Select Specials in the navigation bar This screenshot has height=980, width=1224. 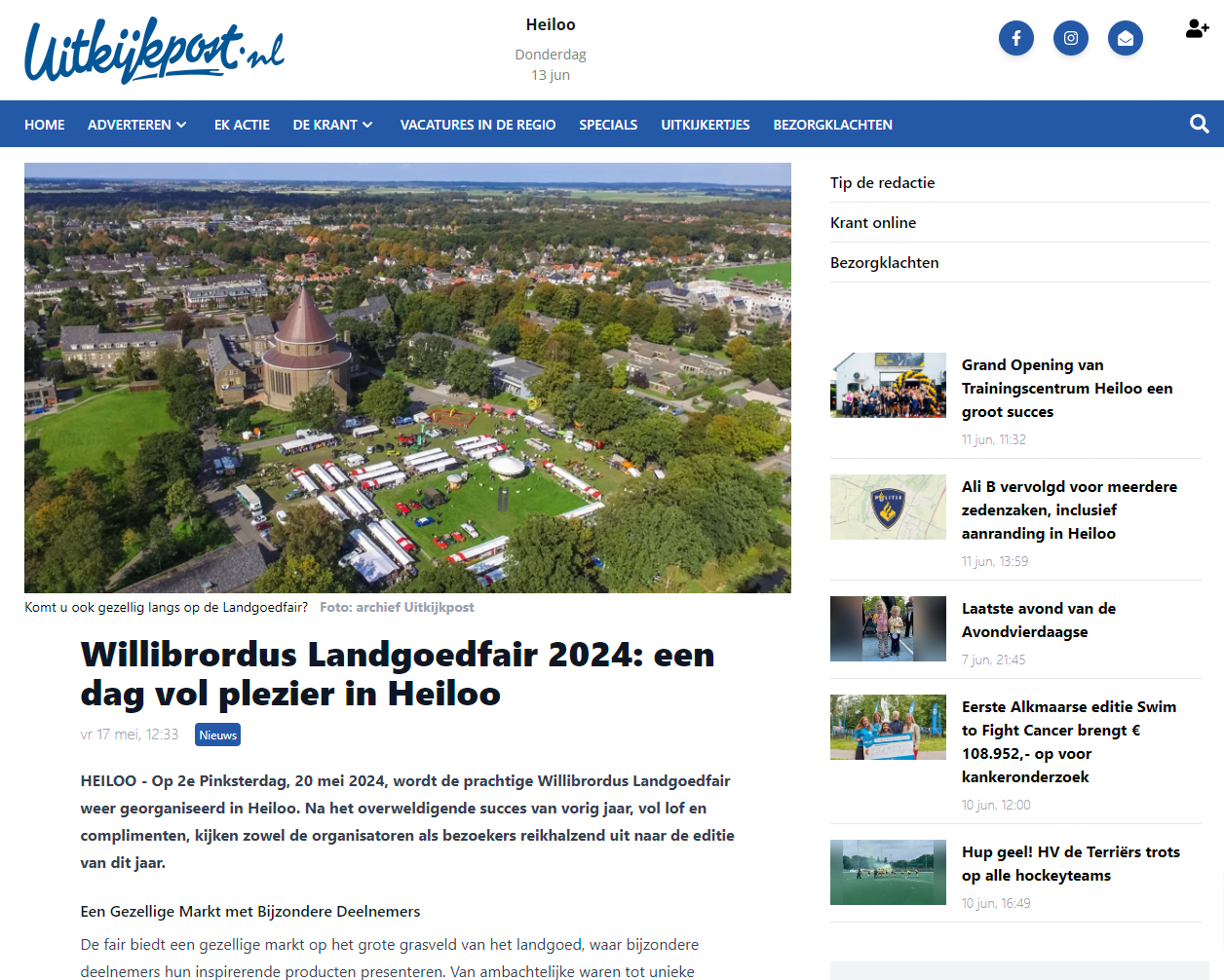(x=608, y=125)
